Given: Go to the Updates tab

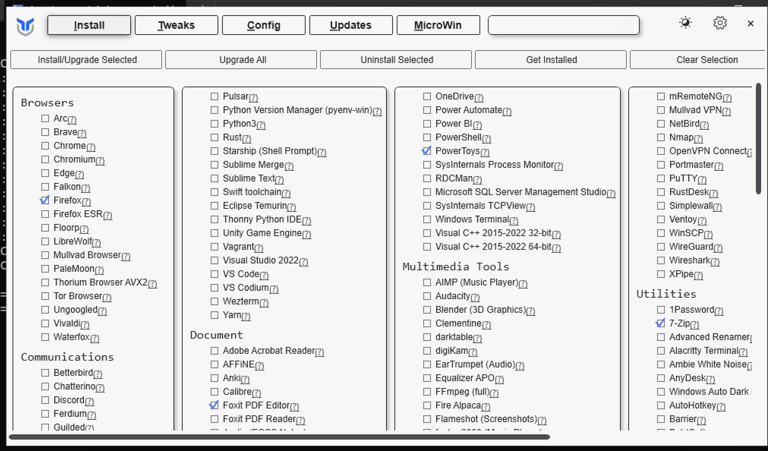Looking at the screenshot, I should pos(350,25).
